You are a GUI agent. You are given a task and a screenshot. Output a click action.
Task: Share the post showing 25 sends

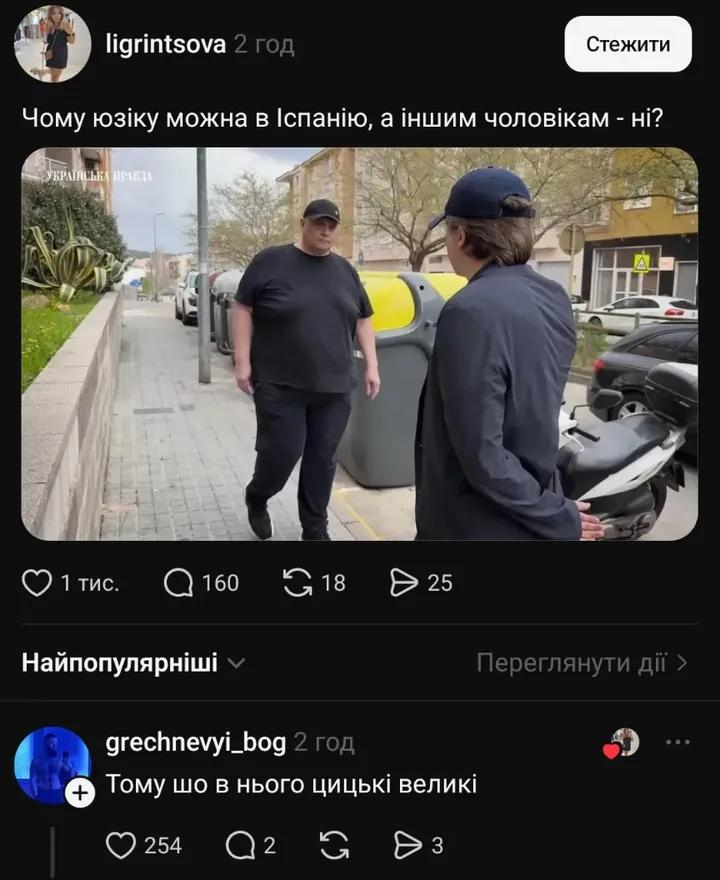coord(404,583)
